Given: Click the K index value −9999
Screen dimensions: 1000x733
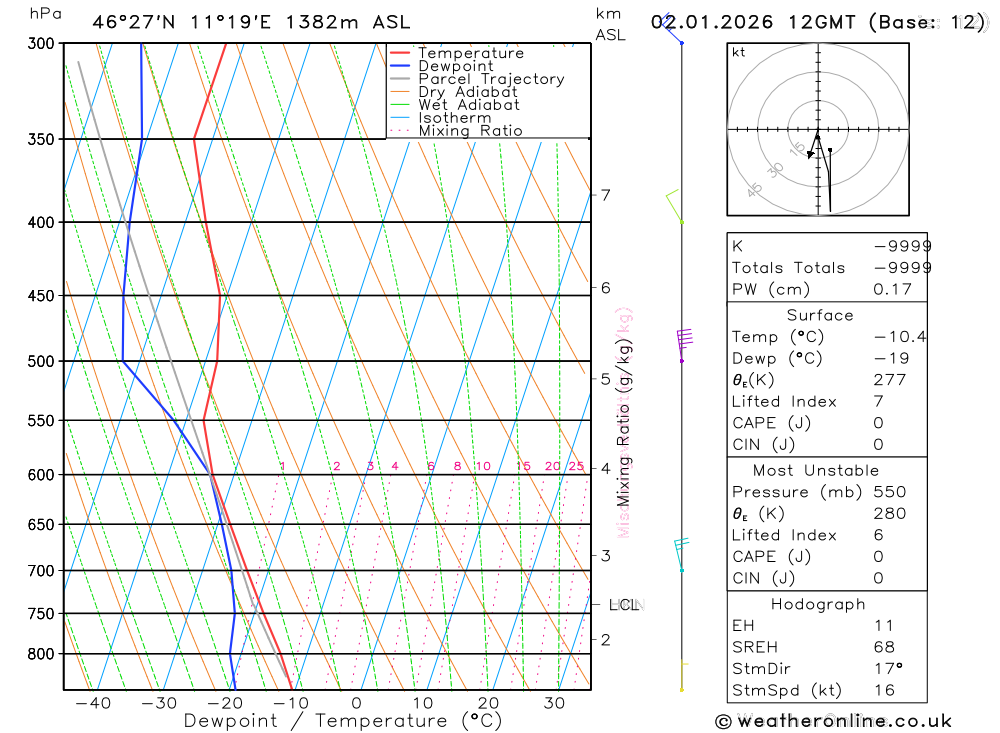Looking at the screenshot, I should (x=902, y=246).
